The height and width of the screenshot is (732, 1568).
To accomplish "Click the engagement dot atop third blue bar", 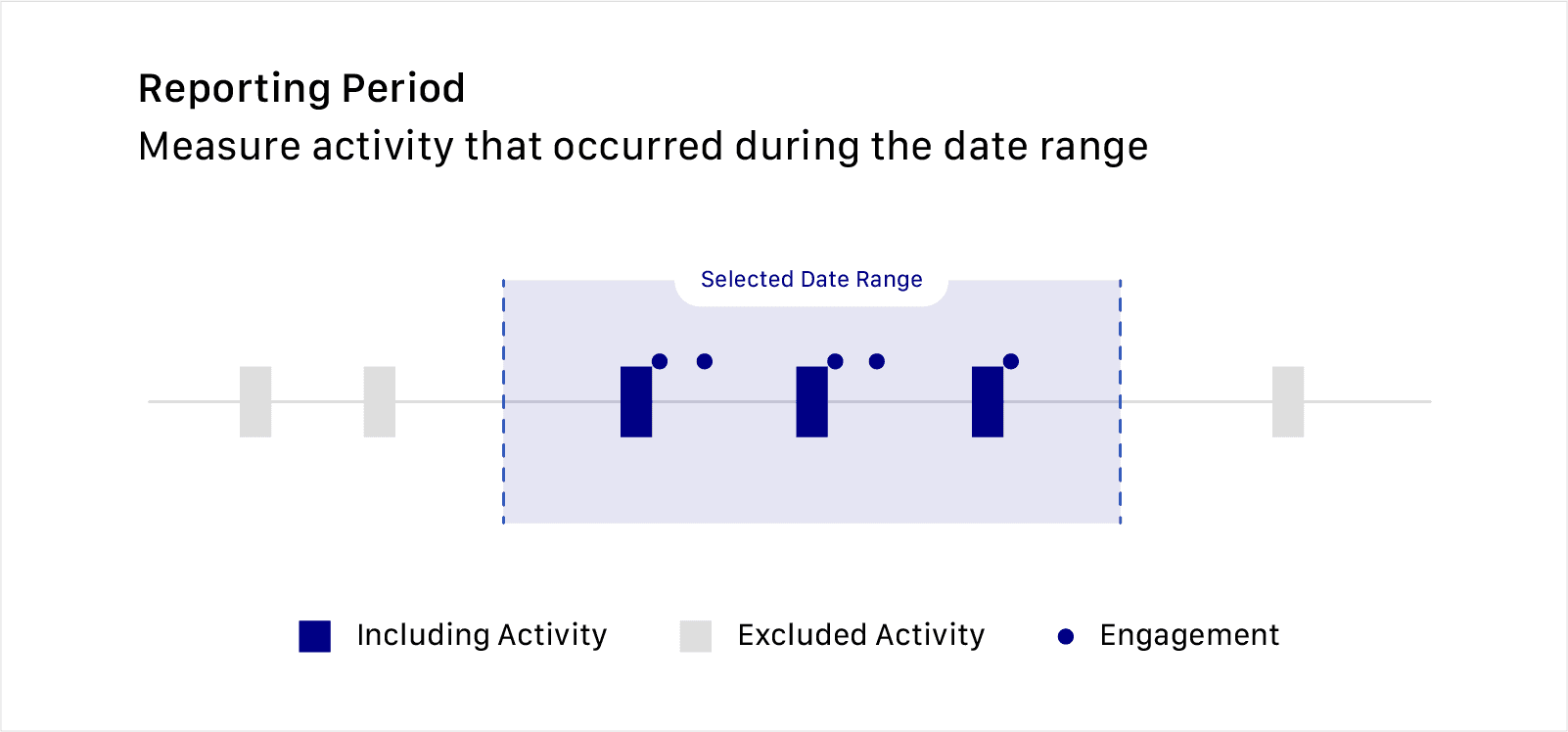I will click(1011, 361).
